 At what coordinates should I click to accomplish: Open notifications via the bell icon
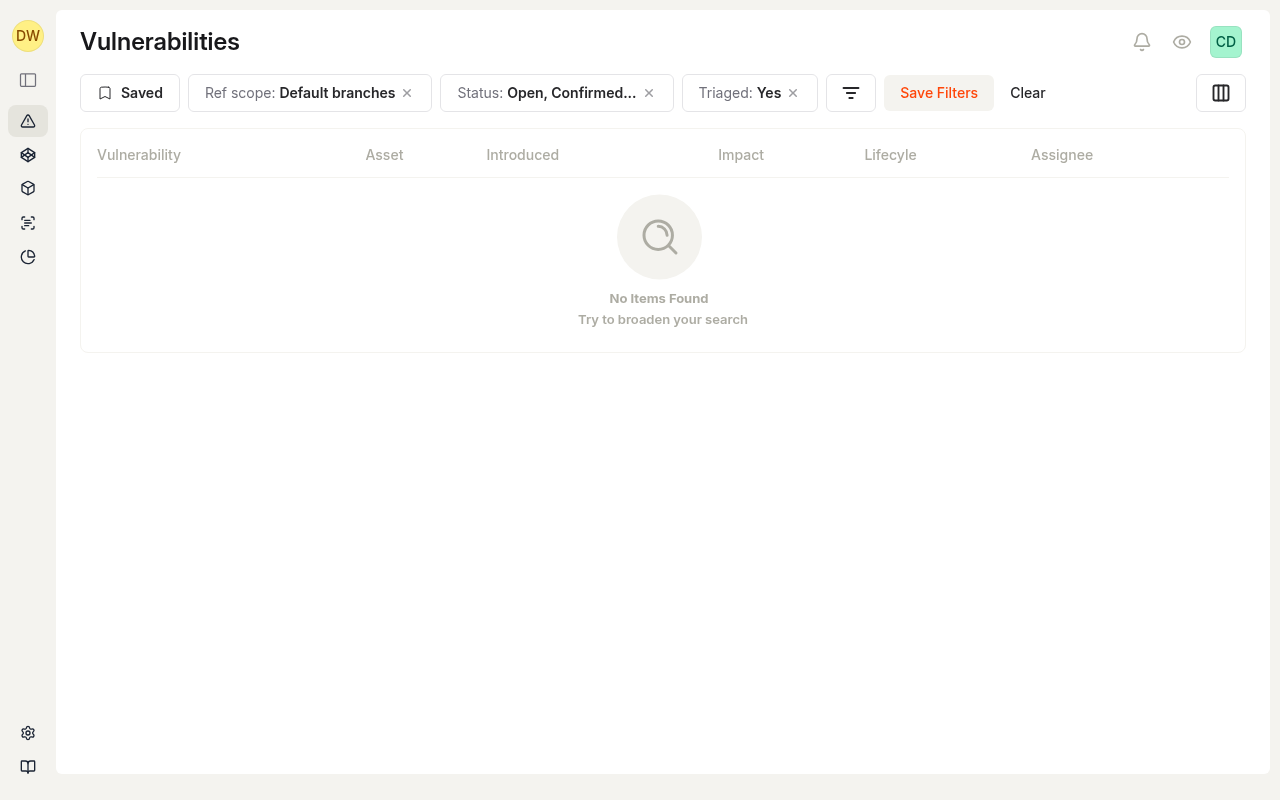click(x=1142, y=42)
